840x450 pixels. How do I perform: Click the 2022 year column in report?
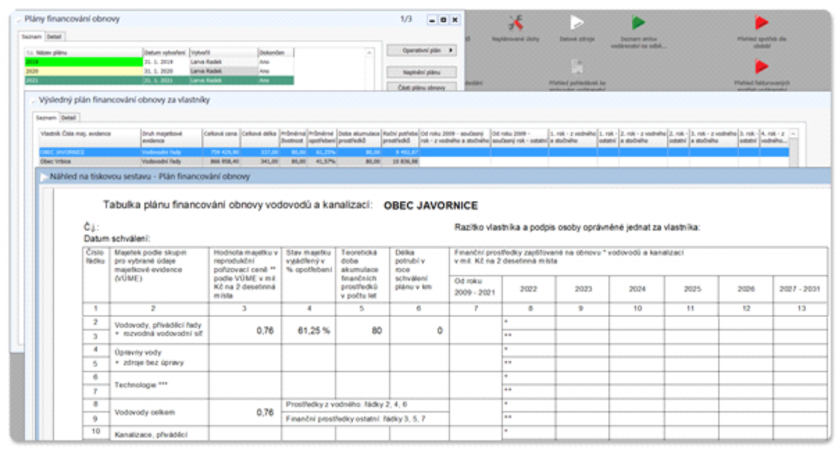(x=528, y=289)
